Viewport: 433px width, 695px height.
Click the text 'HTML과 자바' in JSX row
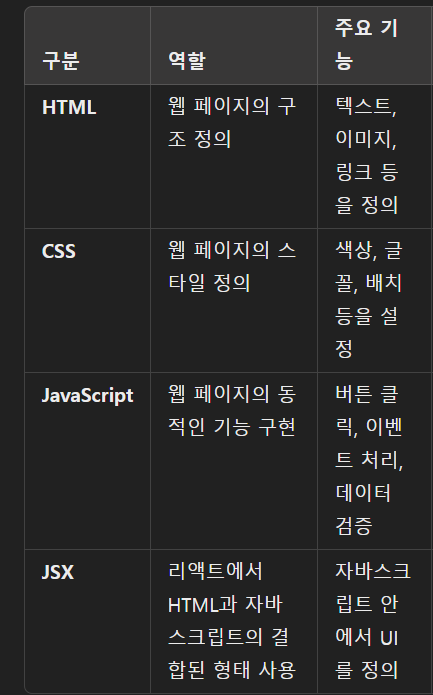225,605
